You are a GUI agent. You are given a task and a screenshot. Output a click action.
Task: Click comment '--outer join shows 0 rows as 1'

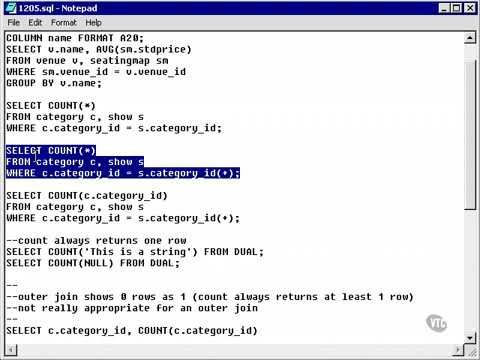210,297
